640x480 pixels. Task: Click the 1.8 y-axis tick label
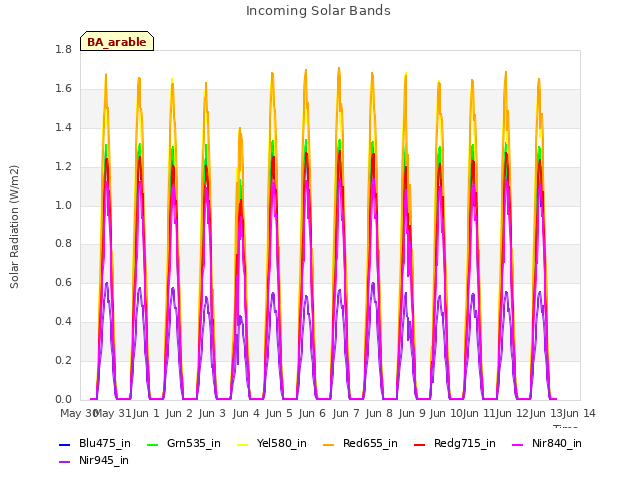63,50
